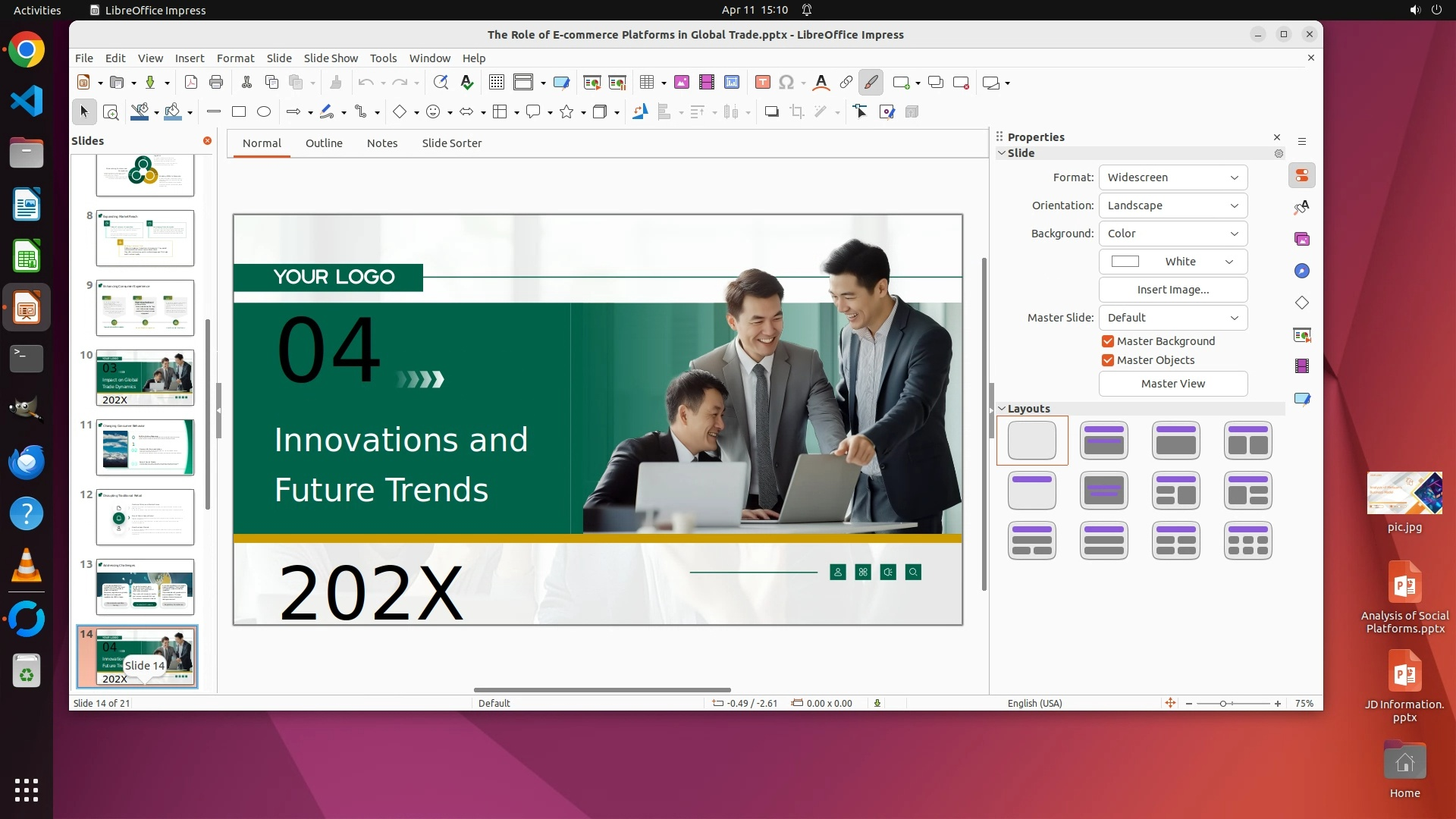Select the Ellipse drawing tool
The width and height of the screenshot is (1456, 819).
tap(264, 112)
